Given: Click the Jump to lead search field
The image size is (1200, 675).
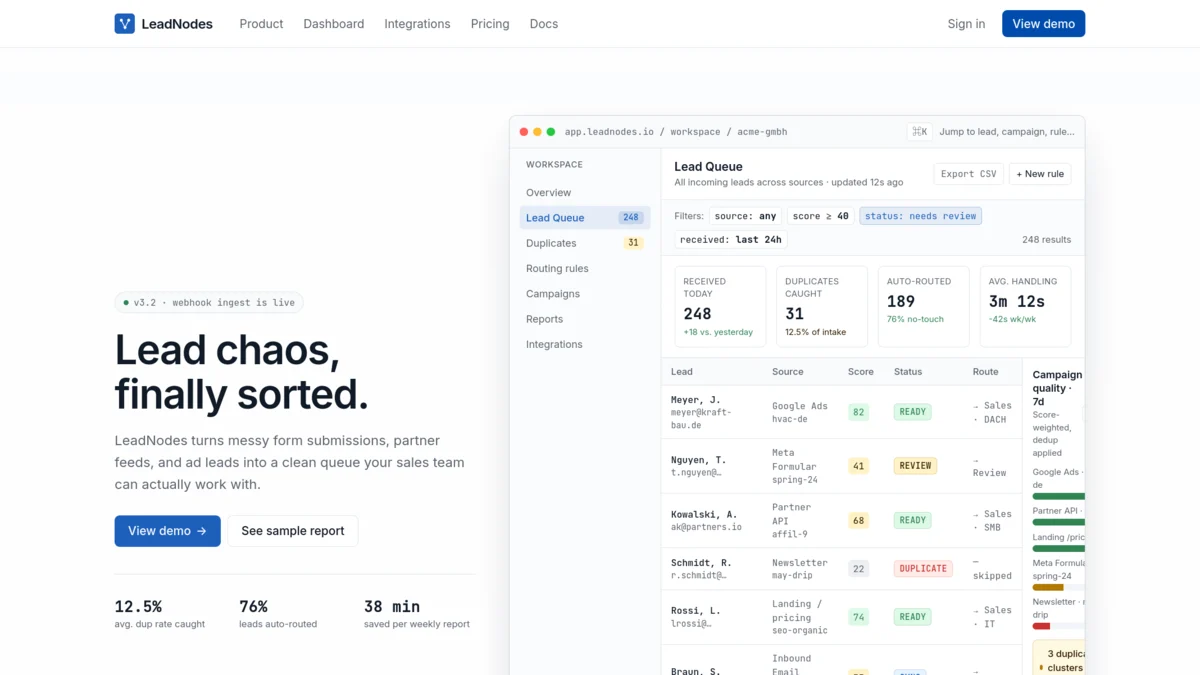Looking at the screenshot, I should coord(1007,132).
